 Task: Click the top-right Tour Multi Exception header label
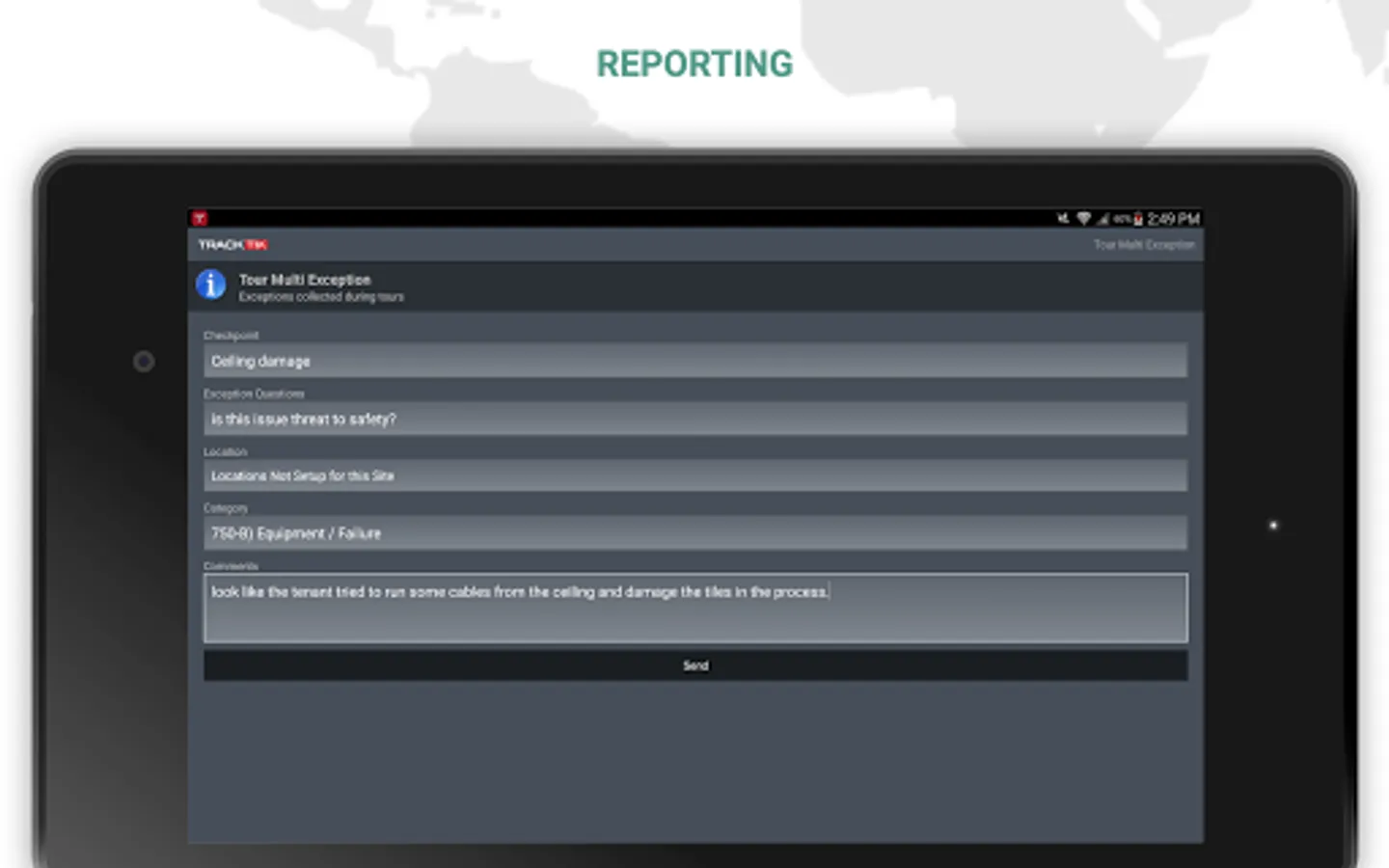coord(1144,245)
